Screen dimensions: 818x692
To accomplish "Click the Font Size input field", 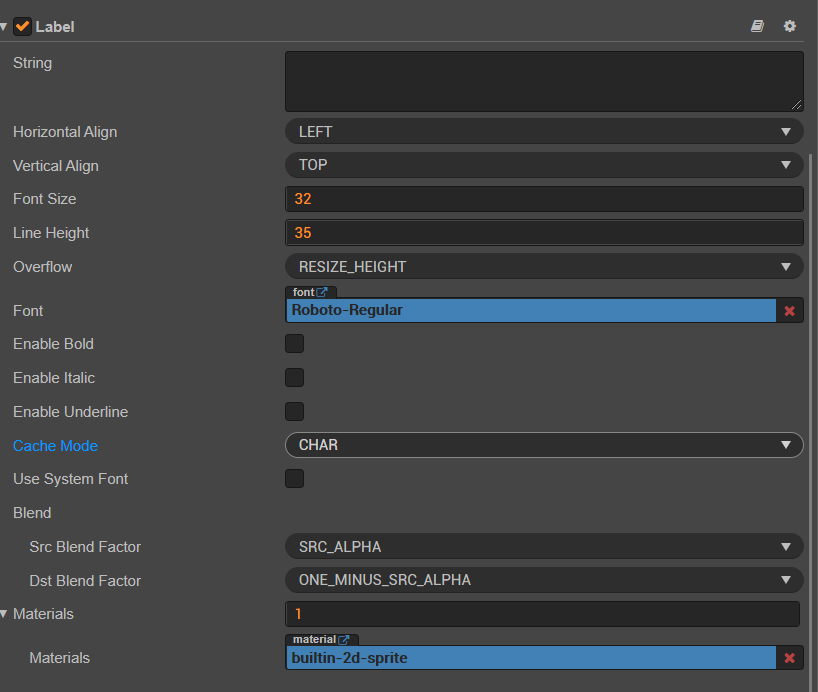I will pyautogui.click(x=544, y=199).
